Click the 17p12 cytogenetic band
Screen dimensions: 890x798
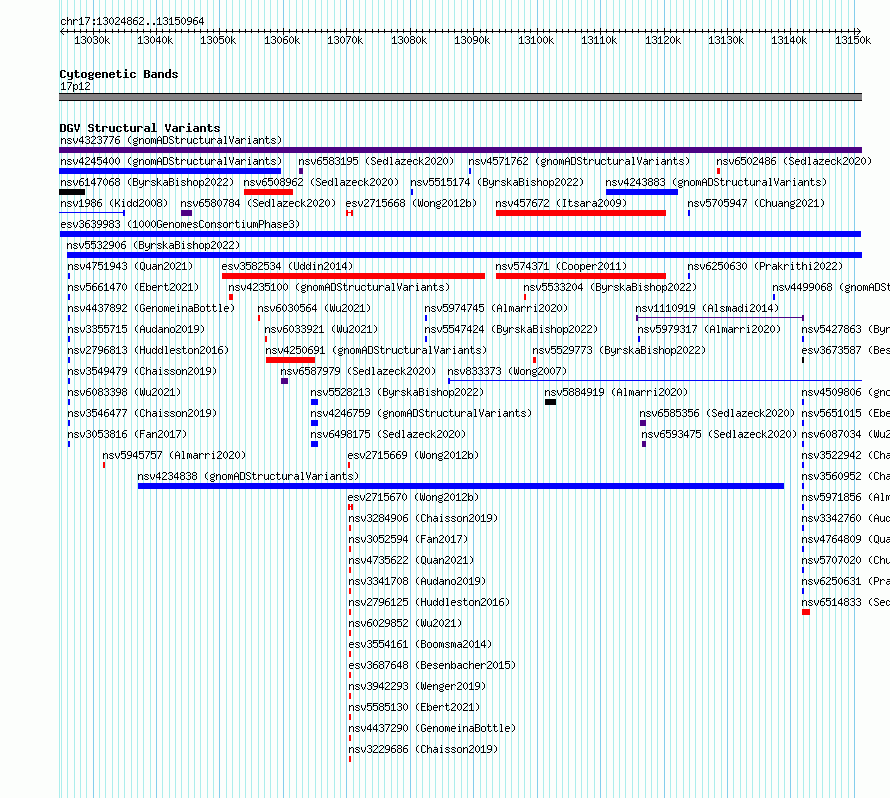coord(460,97)
